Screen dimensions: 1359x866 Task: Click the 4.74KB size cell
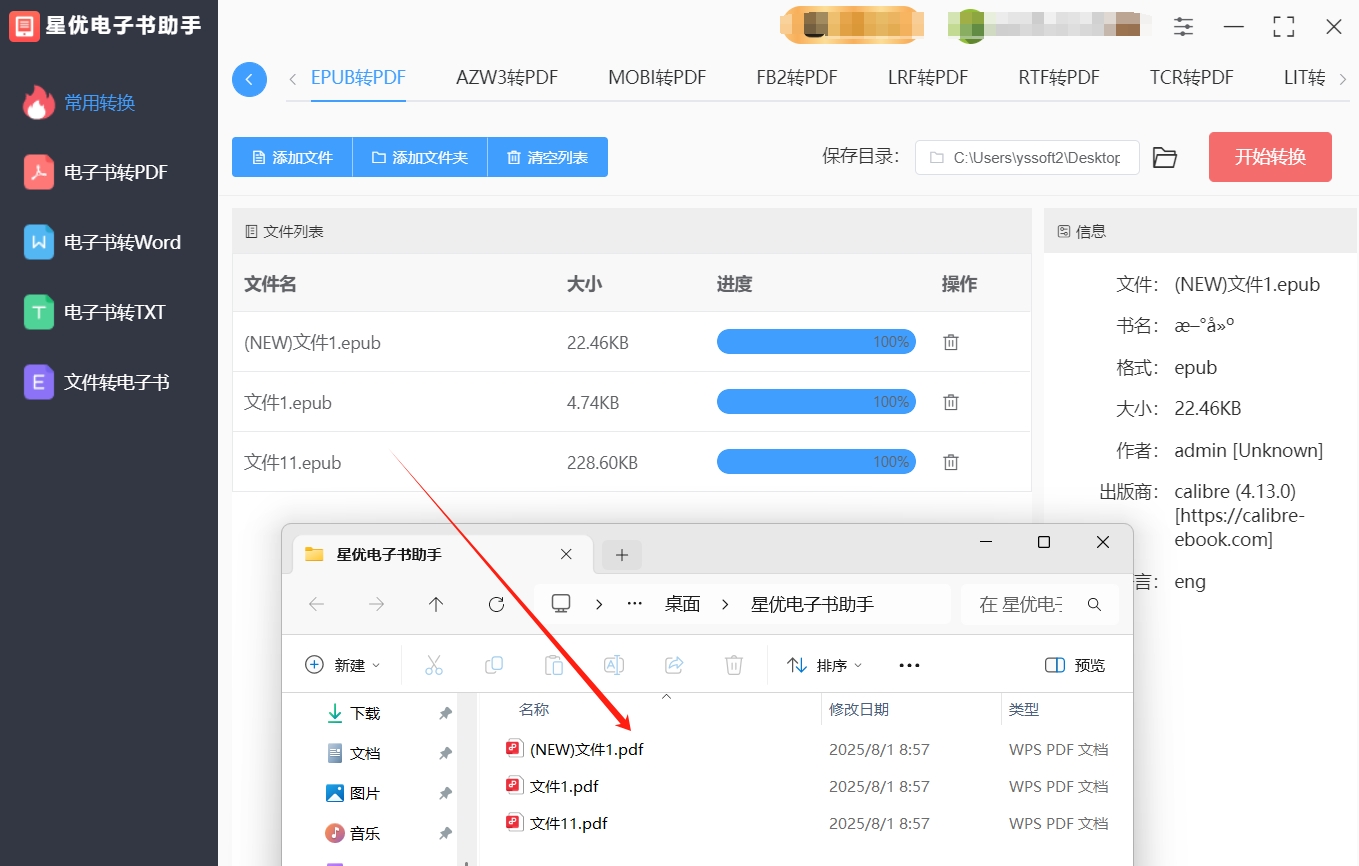tap(593, 403)
